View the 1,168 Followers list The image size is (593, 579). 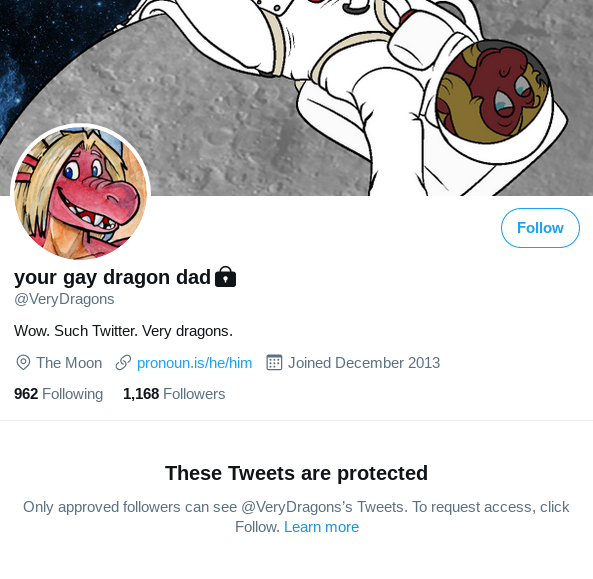pos(174,394)
